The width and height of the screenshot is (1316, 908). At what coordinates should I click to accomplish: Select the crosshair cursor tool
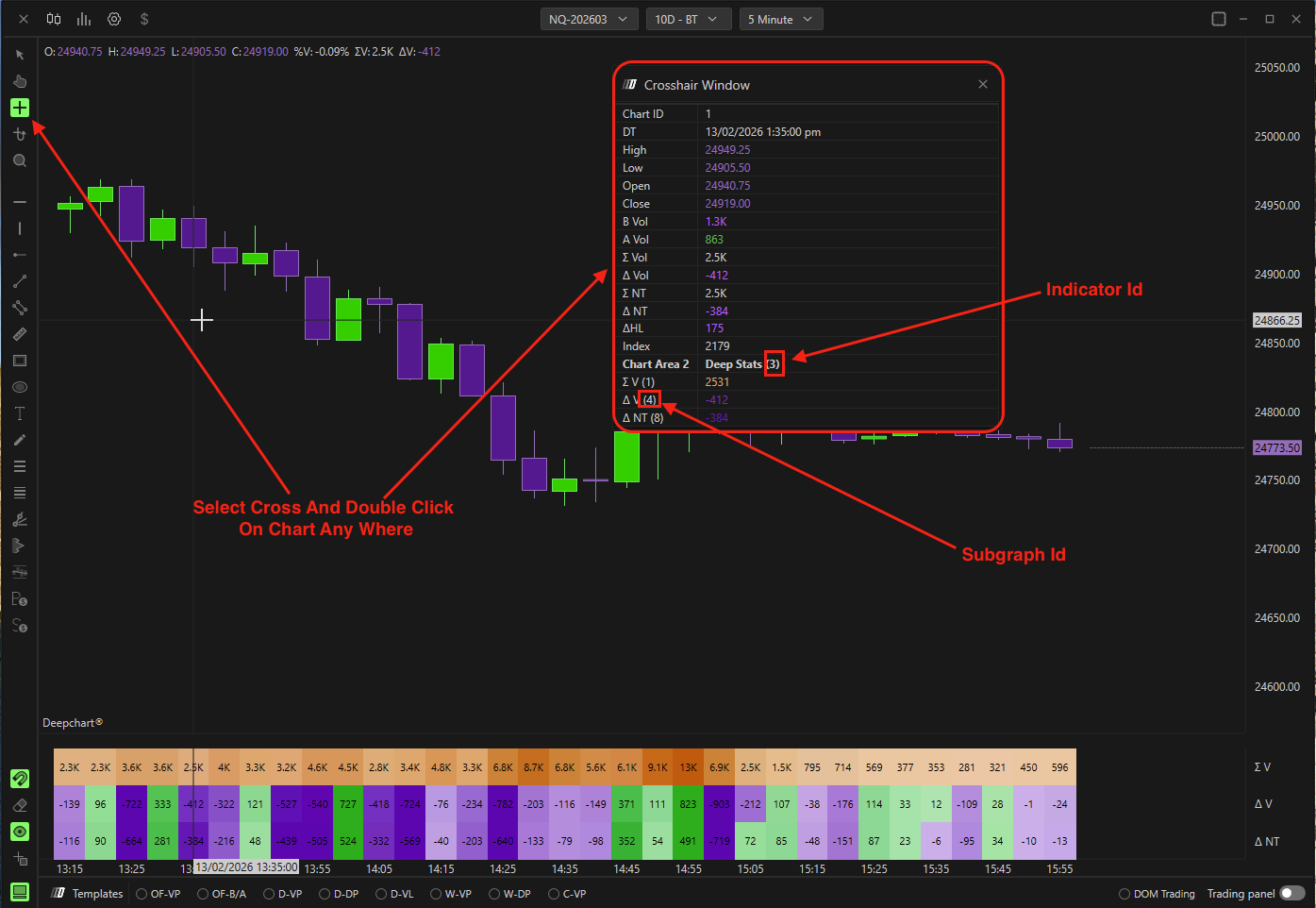(20, 108)
